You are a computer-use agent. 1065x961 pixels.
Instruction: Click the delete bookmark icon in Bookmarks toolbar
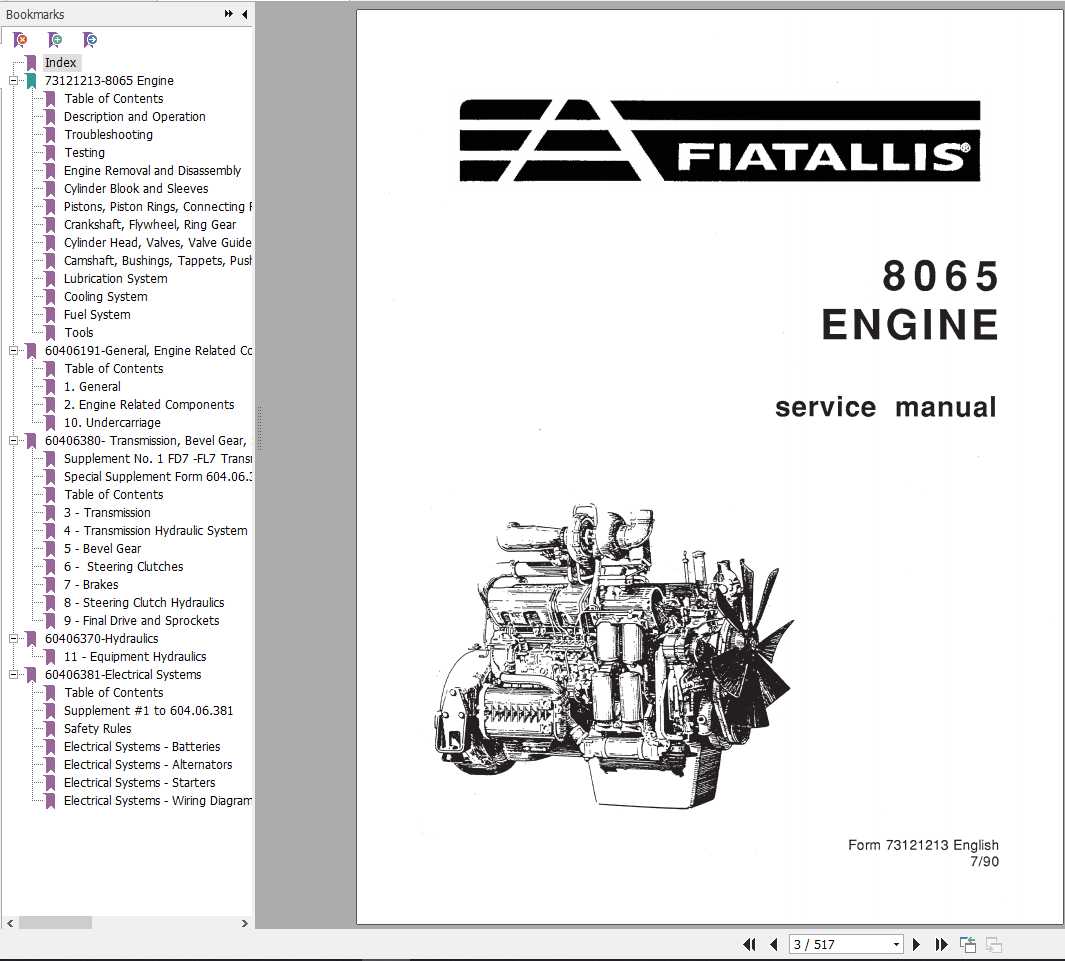tap(20, 40)
